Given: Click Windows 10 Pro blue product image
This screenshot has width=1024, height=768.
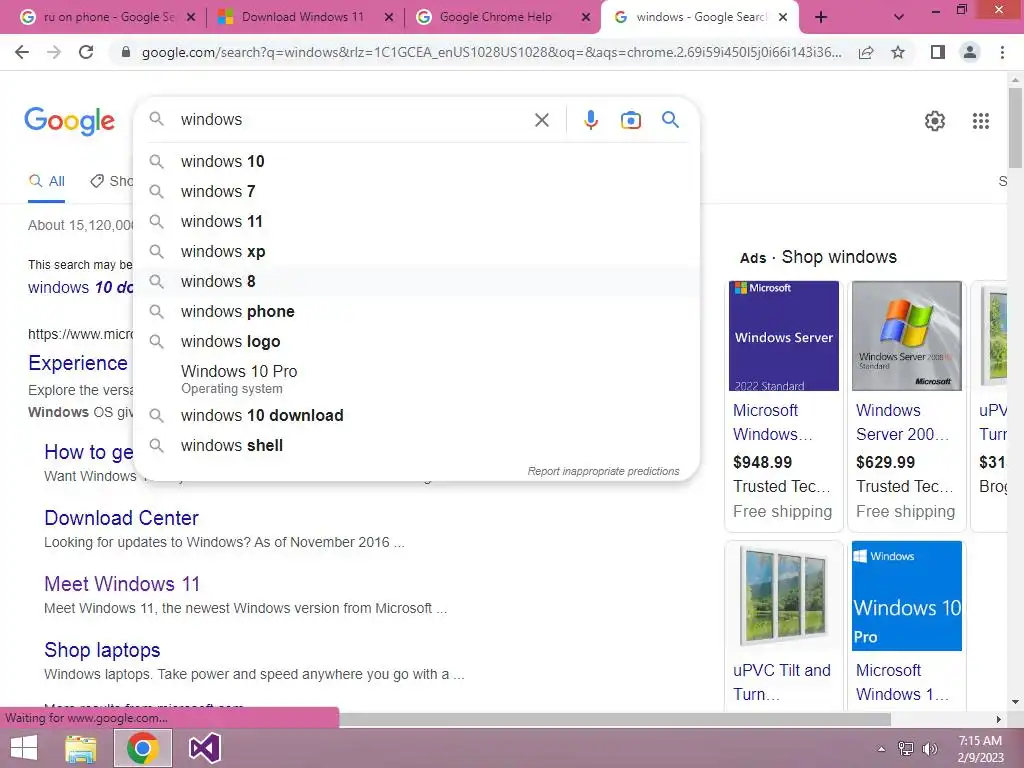Looking at the screenshot, I should (906, 596).
